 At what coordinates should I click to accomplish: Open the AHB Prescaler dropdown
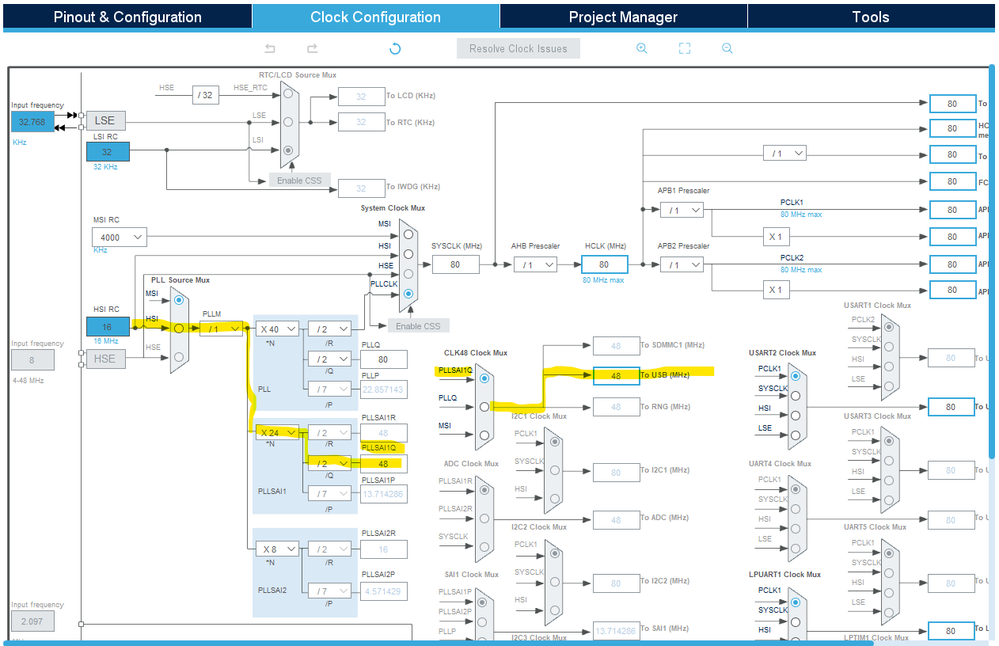(x=535, y=264)
